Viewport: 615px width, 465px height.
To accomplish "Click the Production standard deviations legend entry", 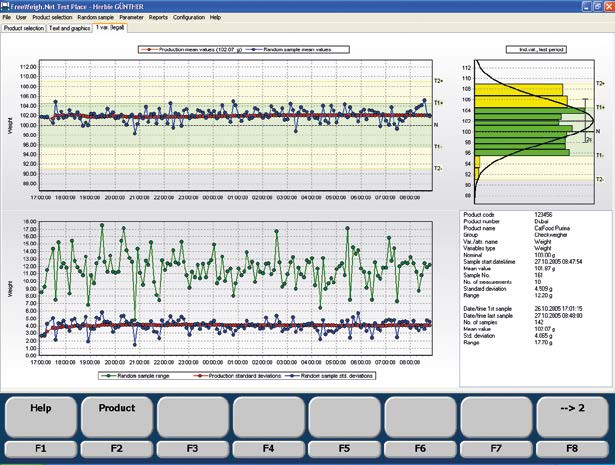I will coord(238,376).
